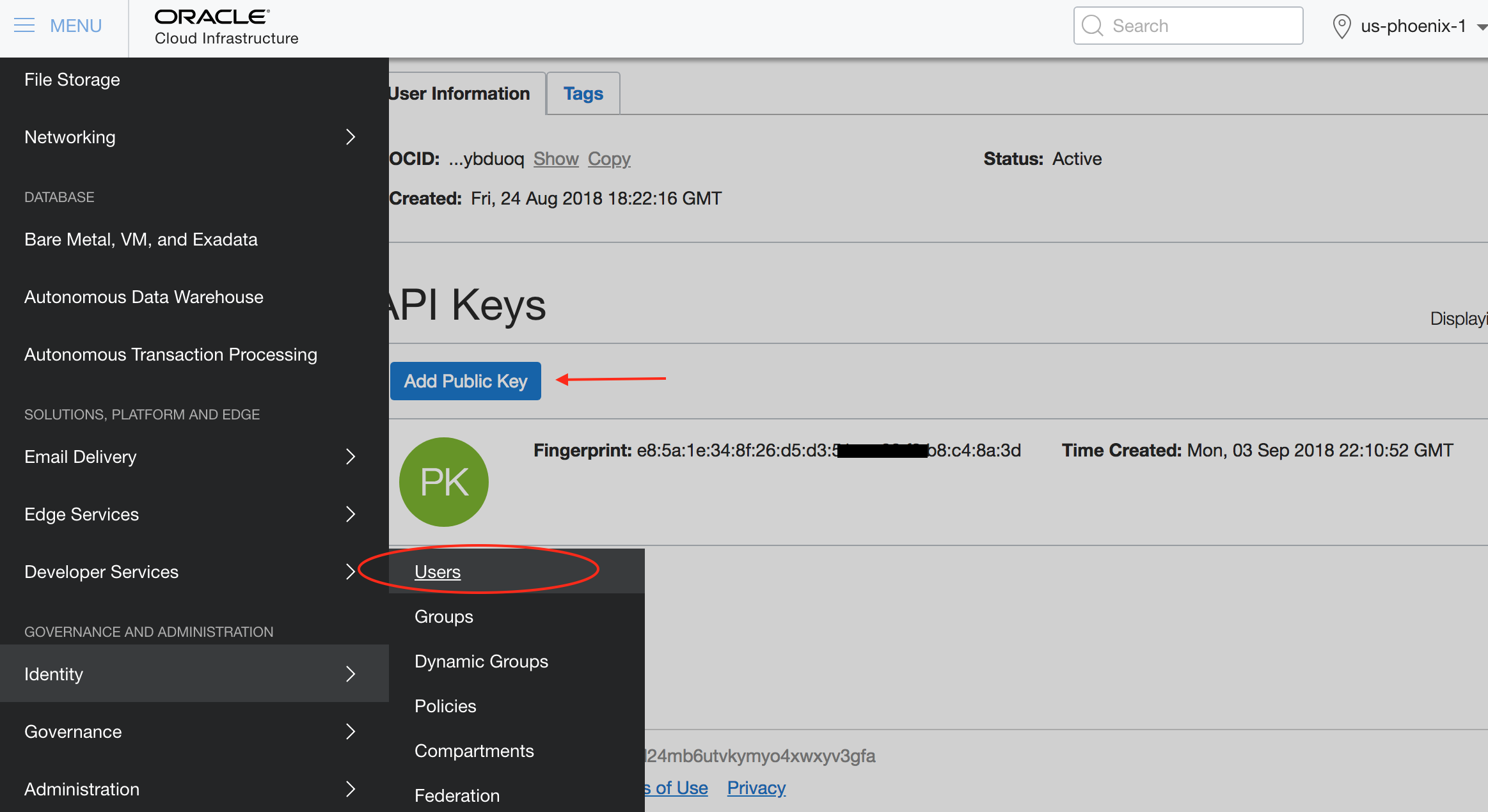Image resolution: width=1488 pixels, height=812 pixels.
Task: Click the Add Public Key button
Action: point(465,381)
